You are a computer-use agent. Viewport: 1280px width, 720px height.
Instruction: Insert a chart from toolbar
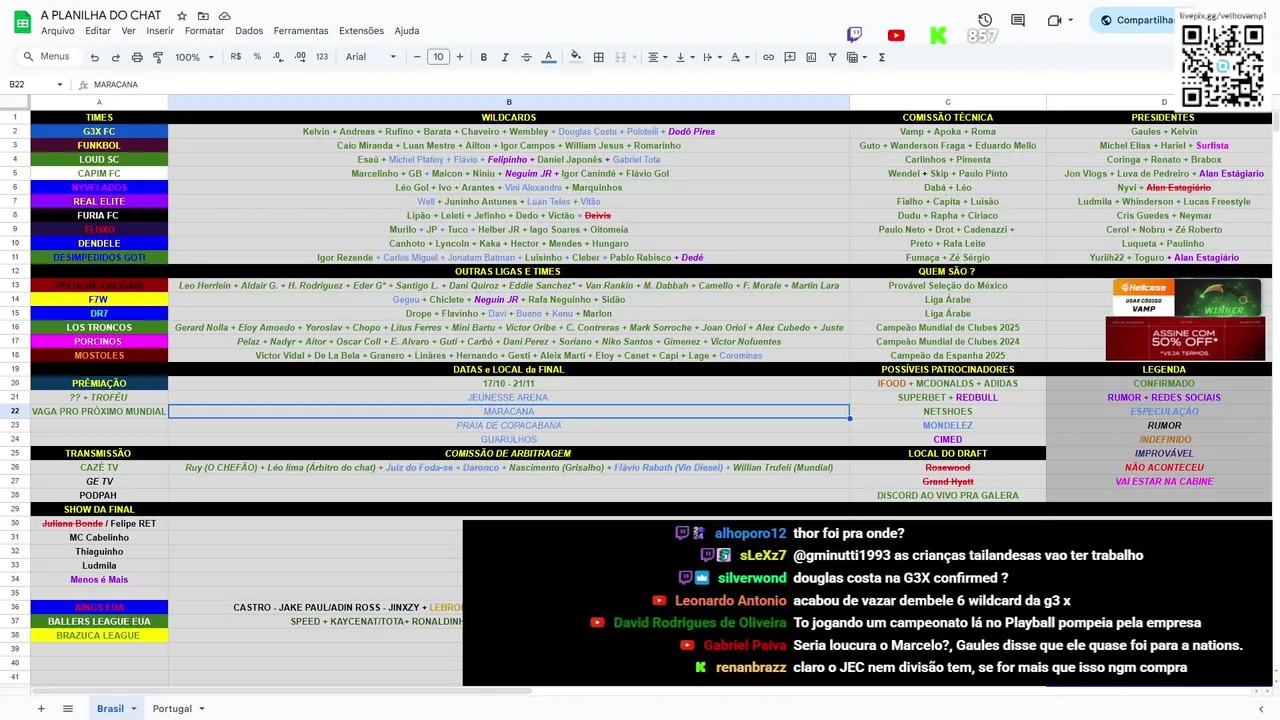(811, 57)
